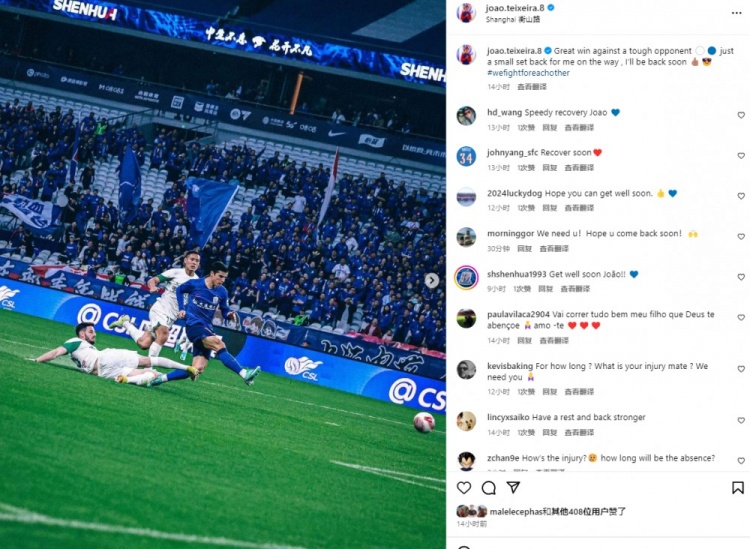The image size is (750, 549).
Task: View translation of the post caption
Action: pyautogui.click(x=531, y=87)
